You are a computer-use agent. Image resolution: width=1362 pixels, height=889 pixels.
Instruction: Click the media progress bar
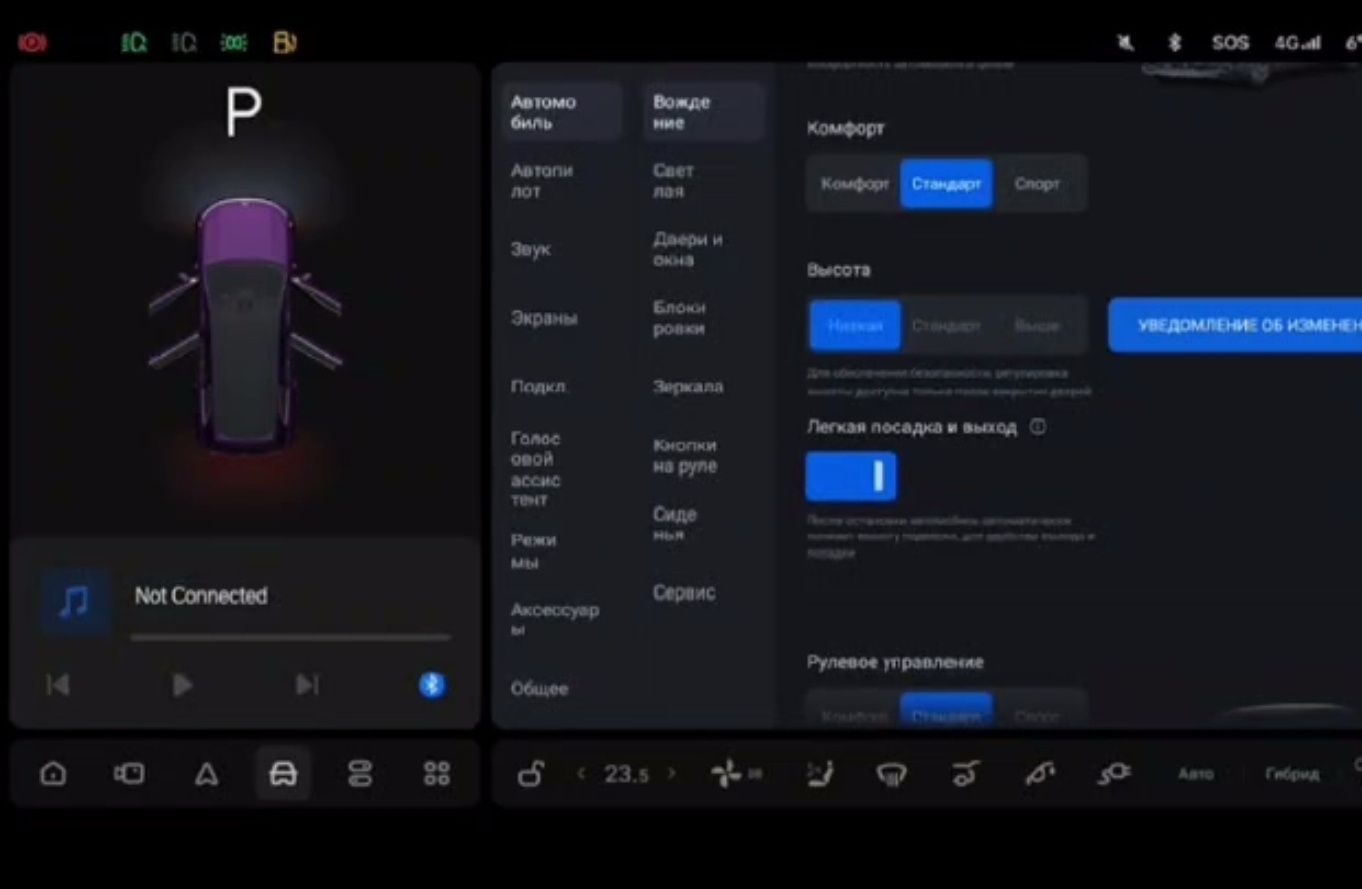tap(290, 637)
